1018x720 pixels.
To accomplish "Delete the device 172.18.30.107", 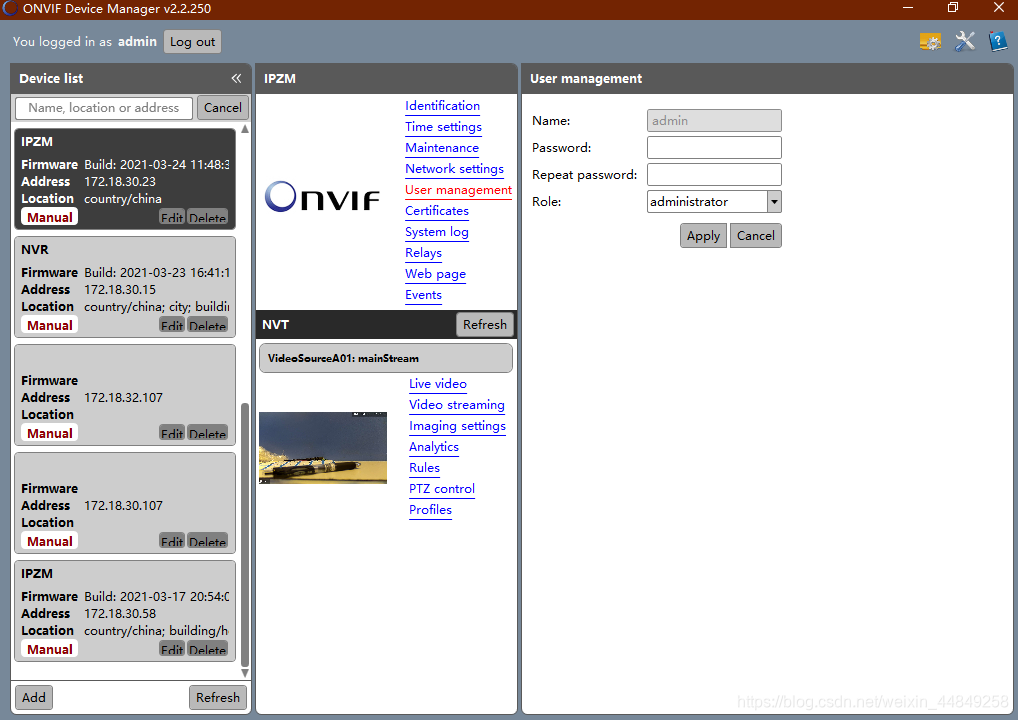I will tap(207, 541).
